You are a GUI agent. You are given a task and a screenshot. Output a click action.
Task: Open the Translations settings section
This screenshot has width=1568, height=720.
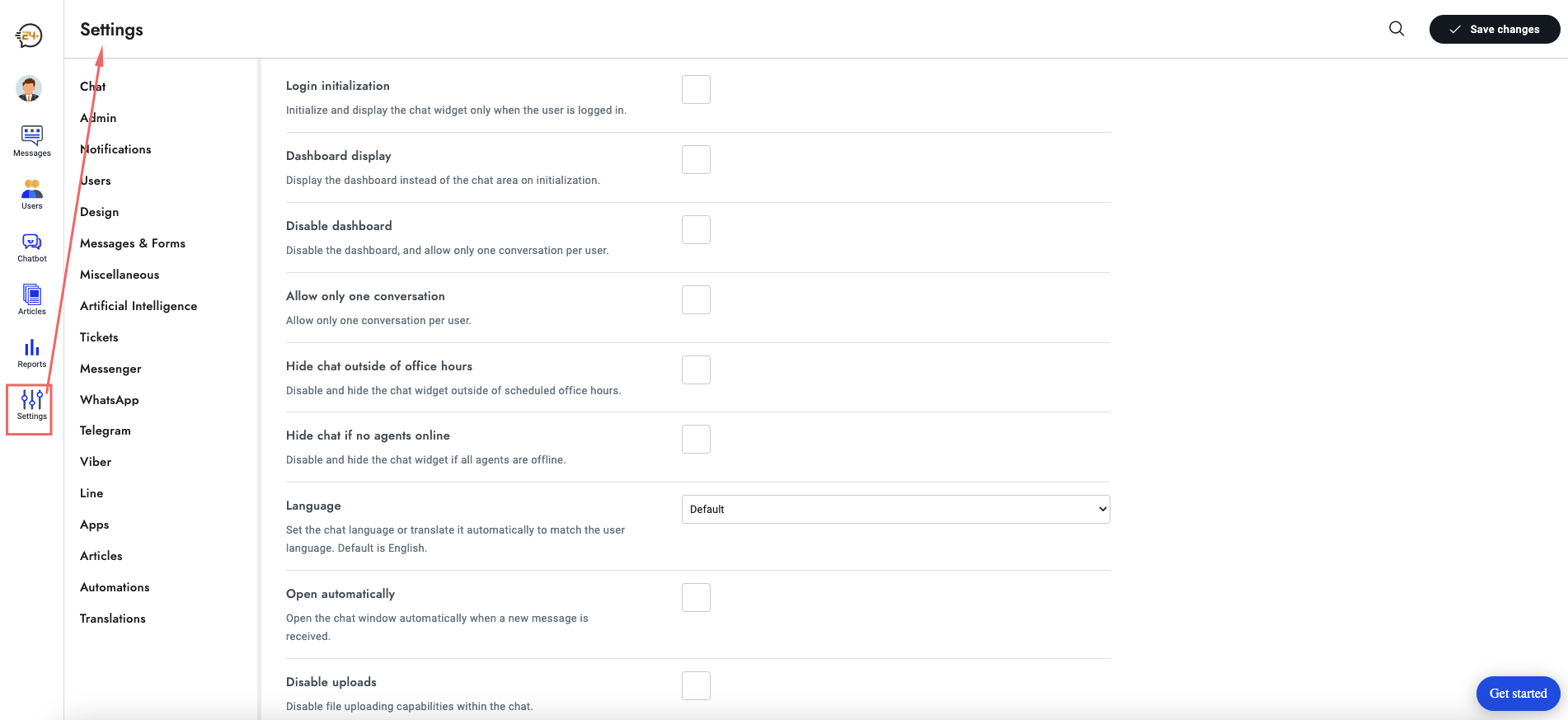point(113,619)
